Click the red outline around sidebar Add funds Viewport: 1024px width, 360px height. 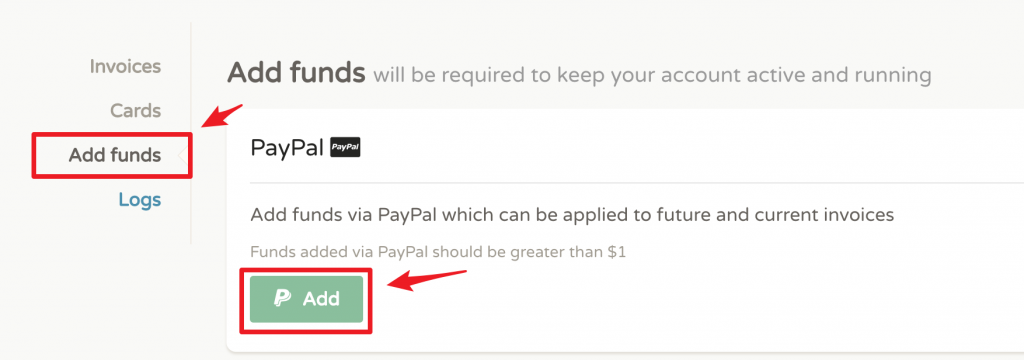112,133
